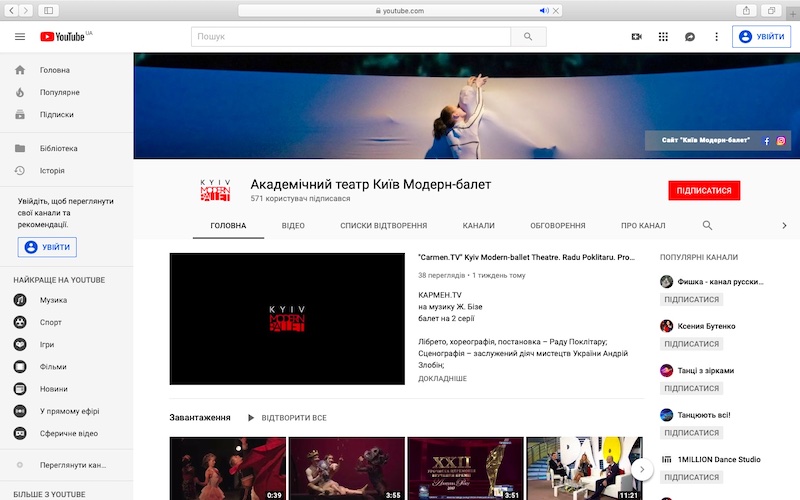
Task: Open Сферичне відео 360 category
Action: pos(66,433)
